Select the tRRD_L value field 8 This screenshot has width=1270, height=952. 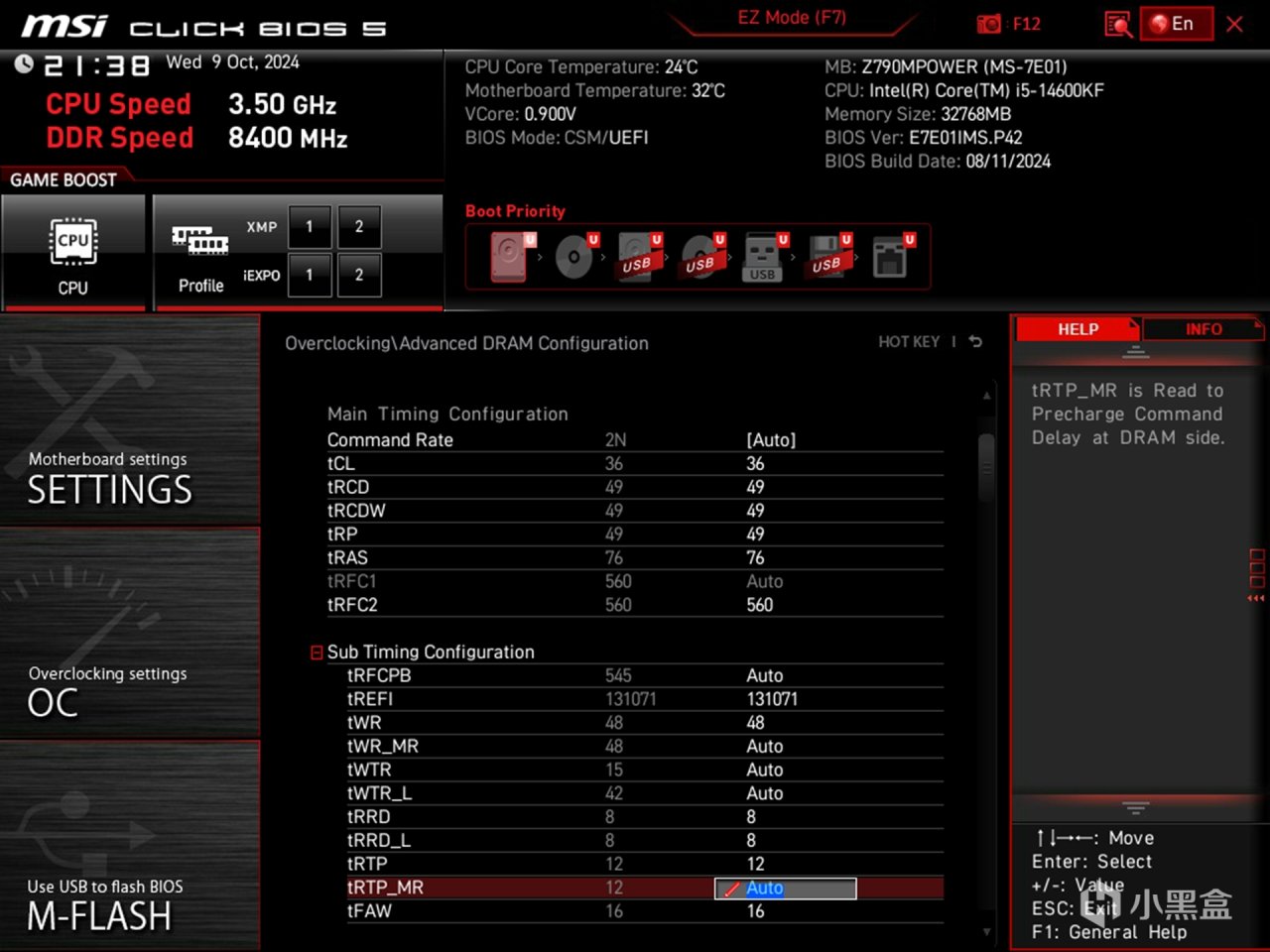[751, 841]
